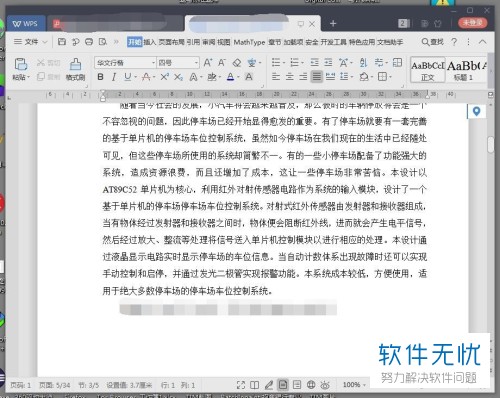Open the font size dropdown
500x398 pixels.
196,63
